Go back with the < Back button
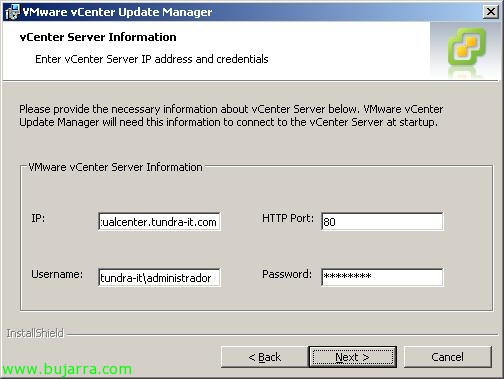Image resolution: width=504 pixels, height=379 pixels. coord(265,357)
